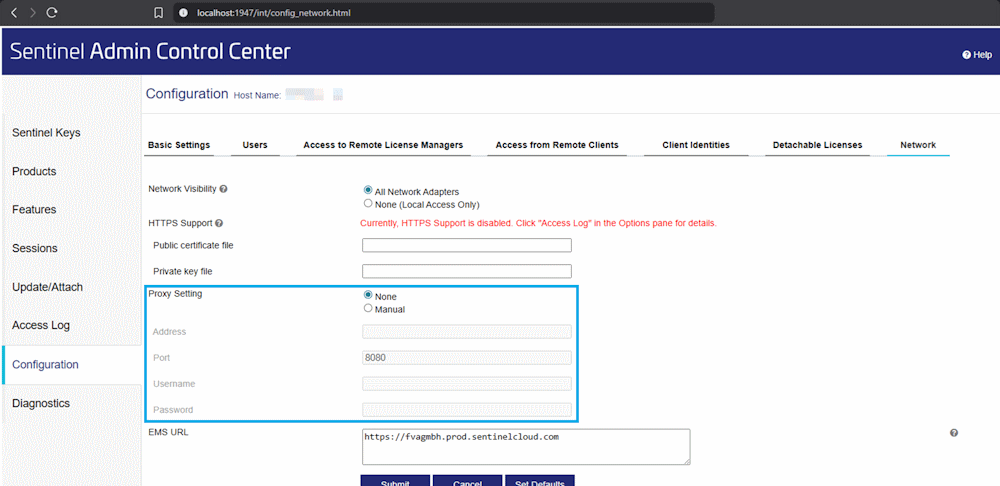Click help icon next to Network Visibility

tap(223, 189)
